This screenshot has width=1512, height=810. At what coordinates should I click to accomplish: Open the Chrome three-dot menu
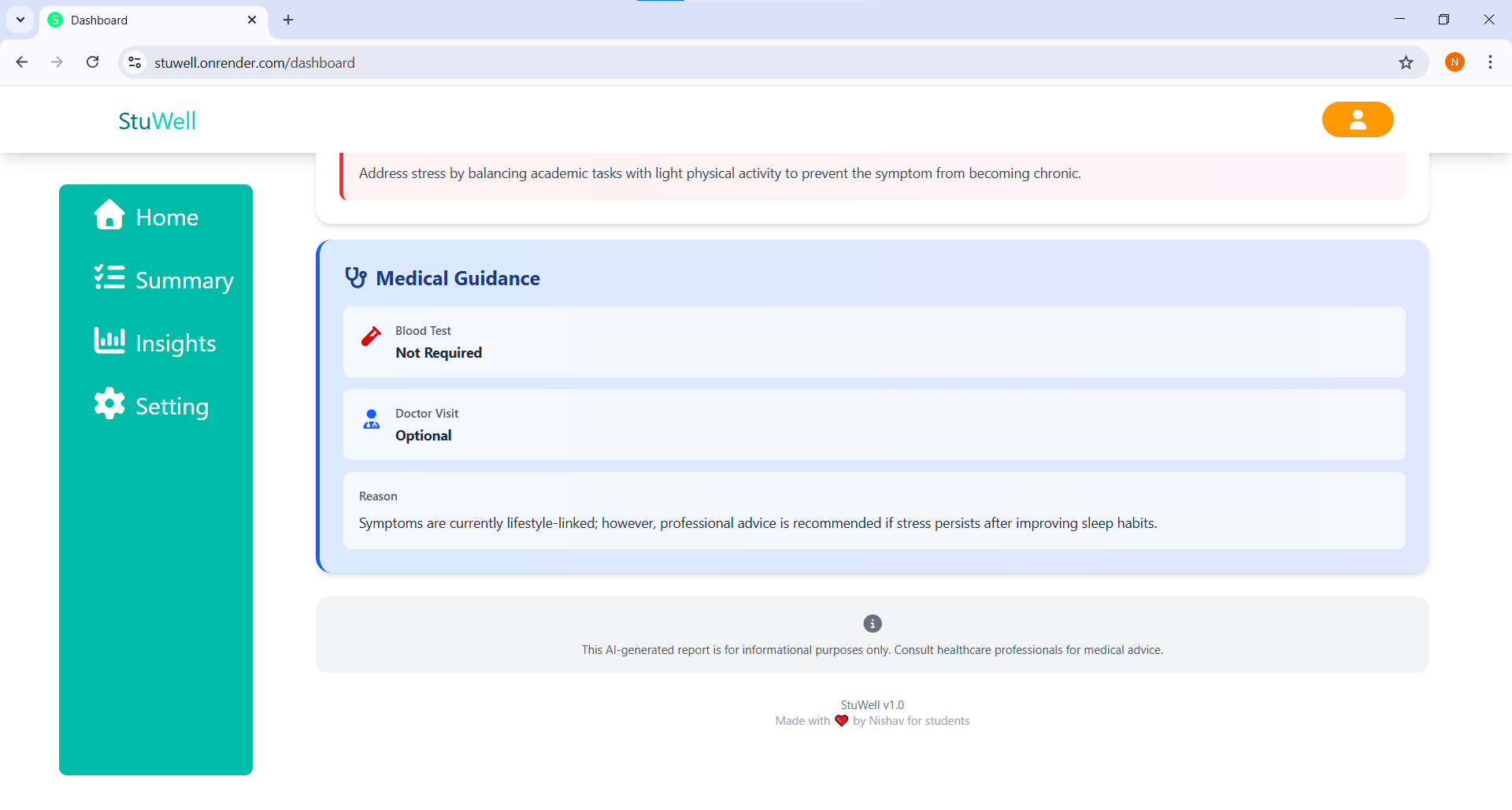pyautogui.click(x=1491, y=62)
